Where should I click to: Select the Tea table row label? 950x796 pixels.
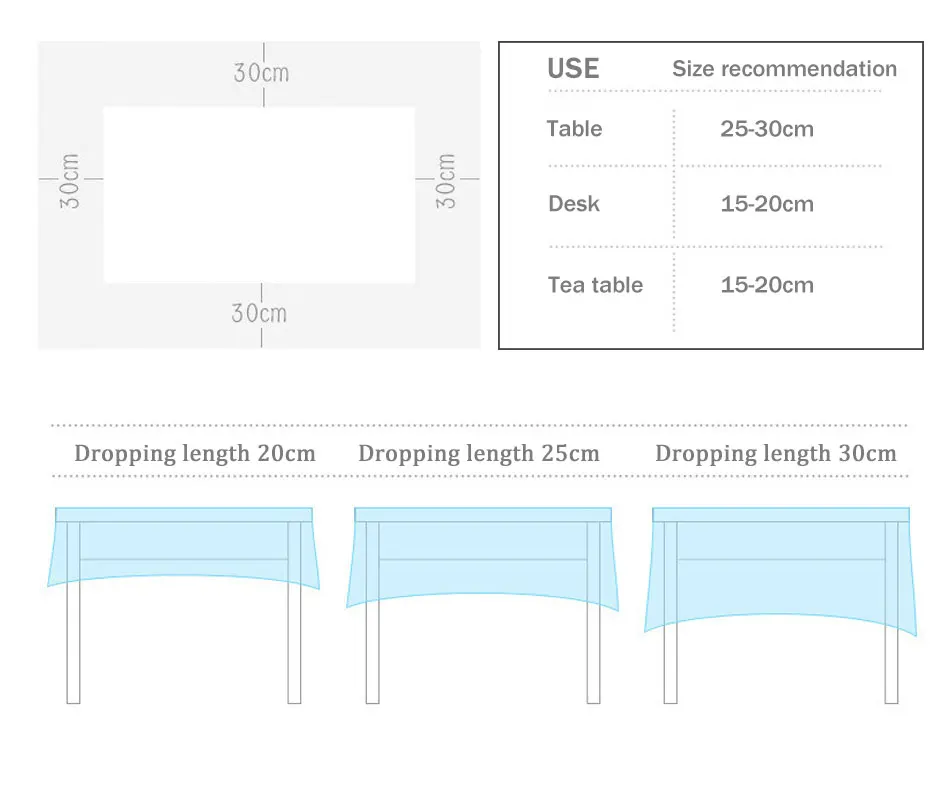[595, 285]
